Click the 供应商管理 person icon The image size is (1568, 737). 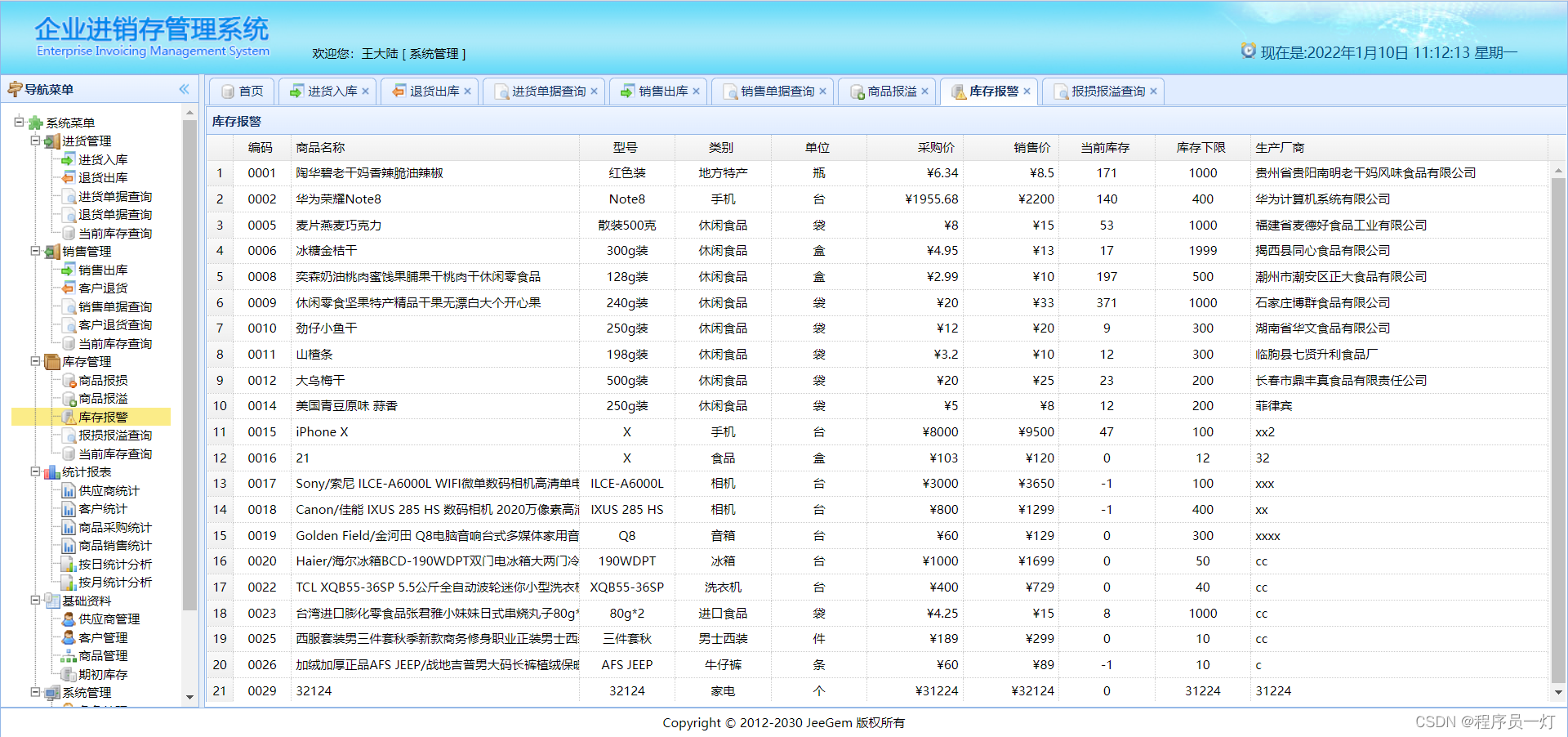pos(69,619)
